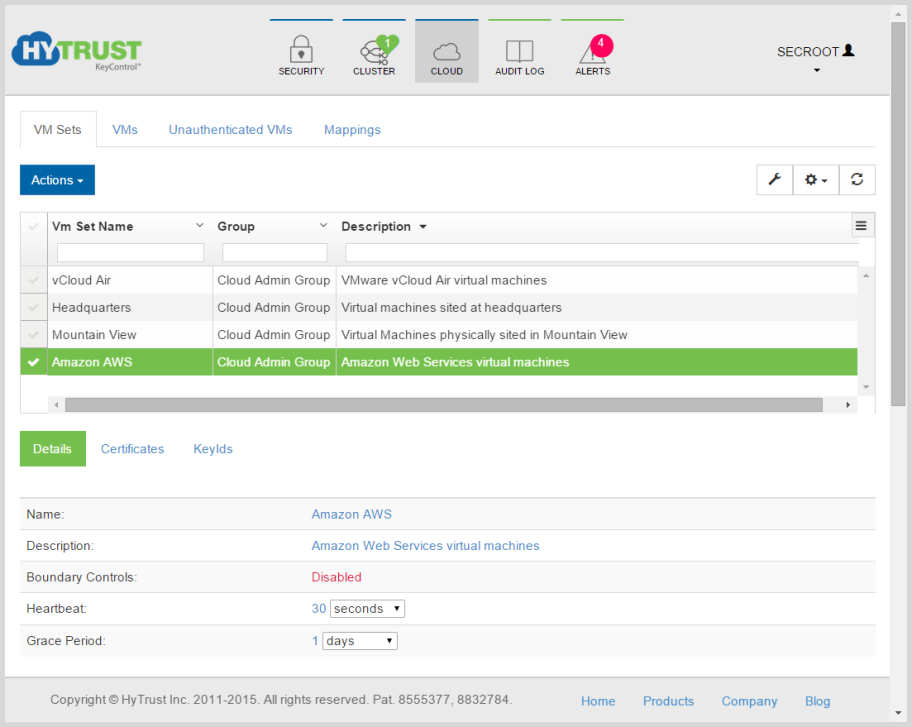
Task: Open the gear settings dropdown
Action: (x=815, y=180)
